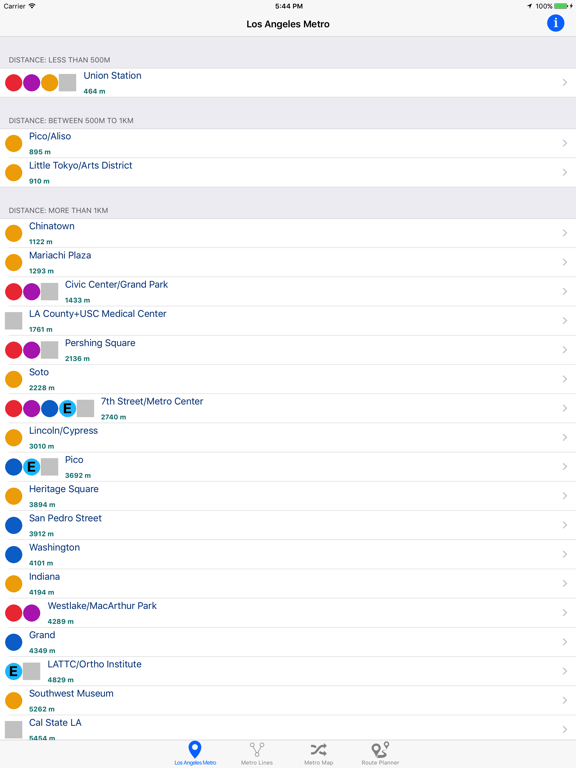Select the Civic Center/Grand Park station name
The image size is (576, 768).
coord(116,285)
